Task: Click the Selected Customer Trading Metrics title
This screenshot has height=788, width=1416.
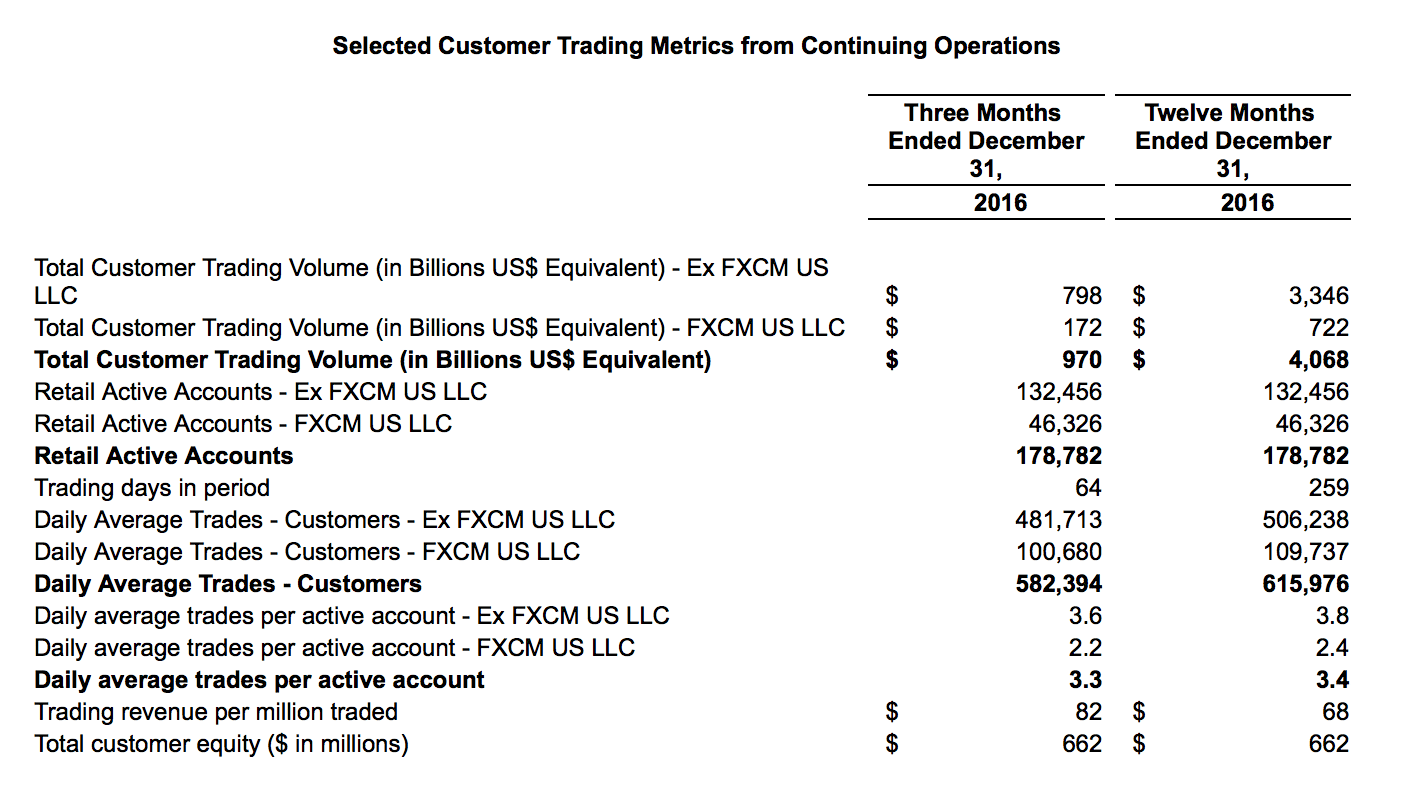Action: click(x=696, y=46)
